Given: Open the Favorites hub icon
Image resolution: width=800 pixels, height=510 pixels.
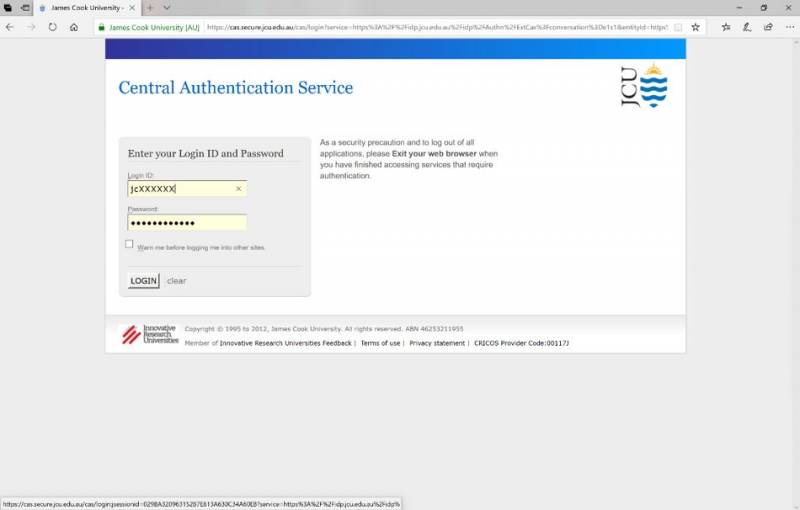Looking at the screenshot, I should tap(727, 27).
